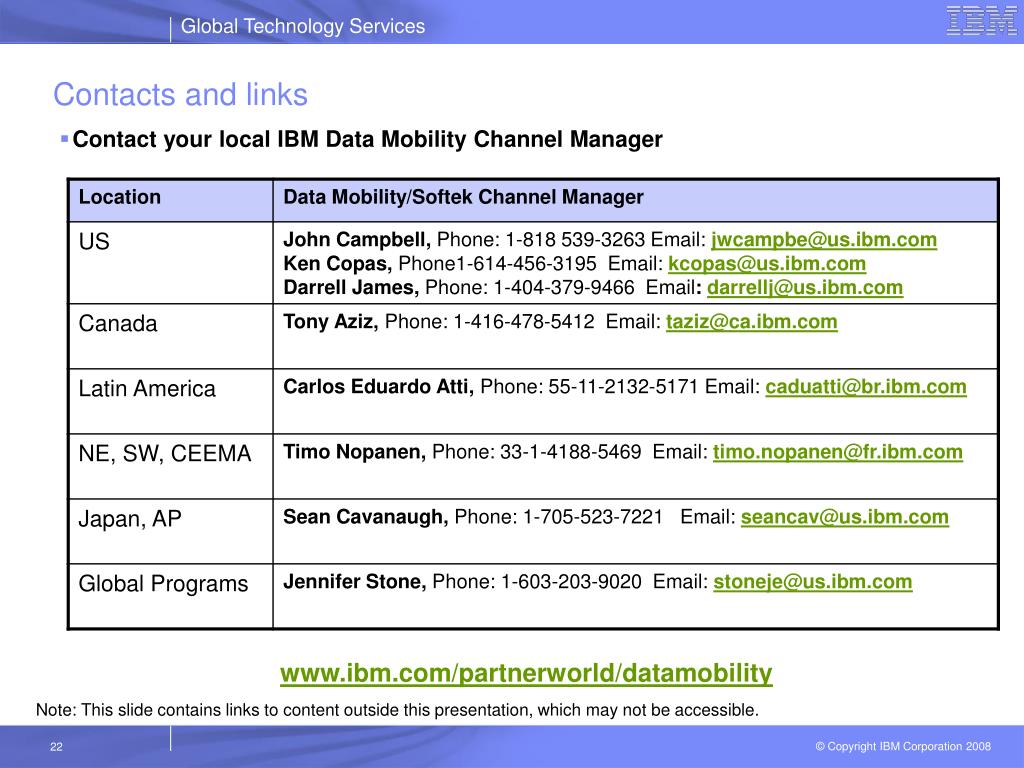Click the name 'Jennifer Stone,'
Screen dimensions: 1024x768
(355, 582)
